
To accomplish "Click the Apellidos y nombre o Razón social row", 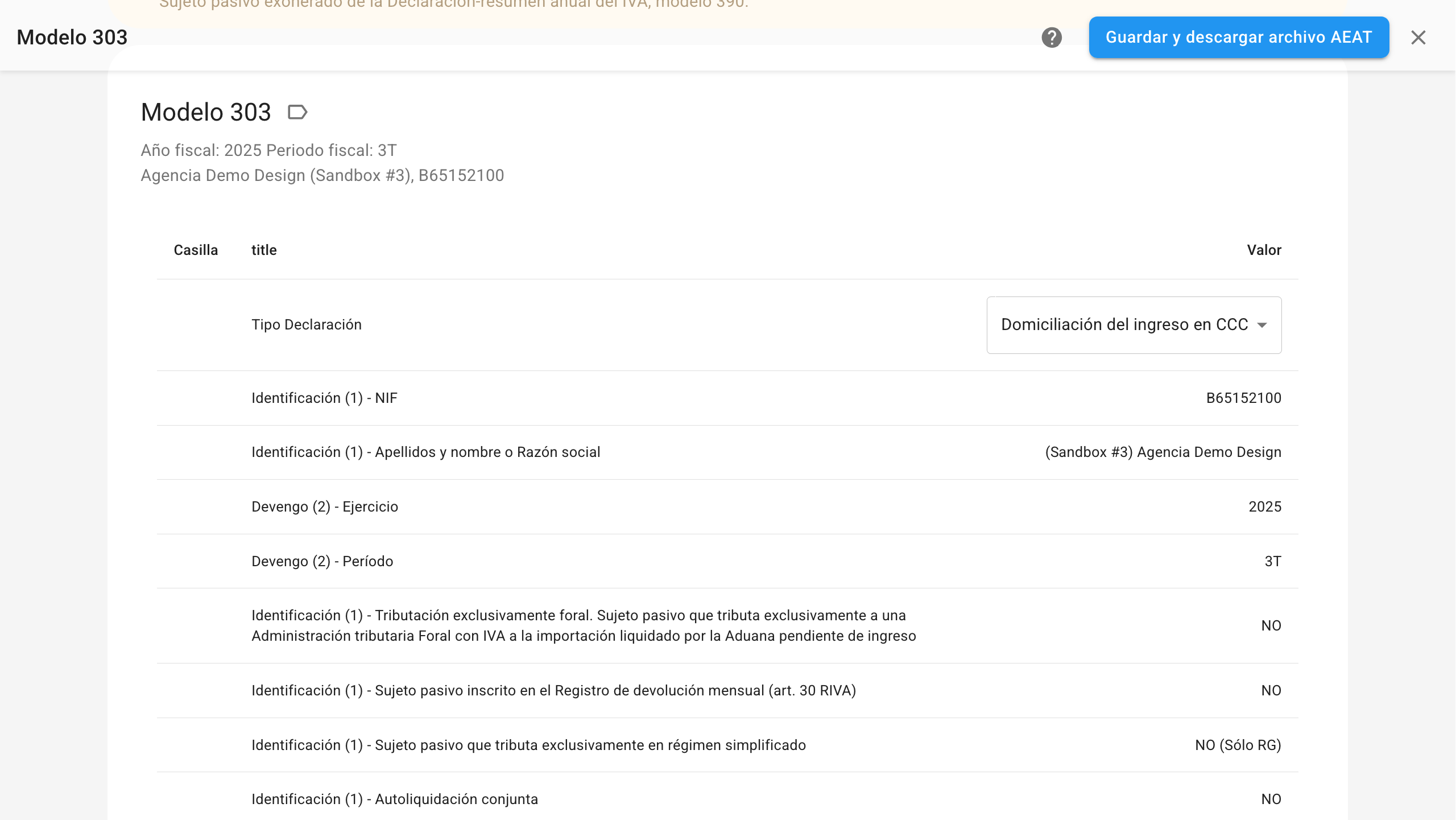I will 425,452.
